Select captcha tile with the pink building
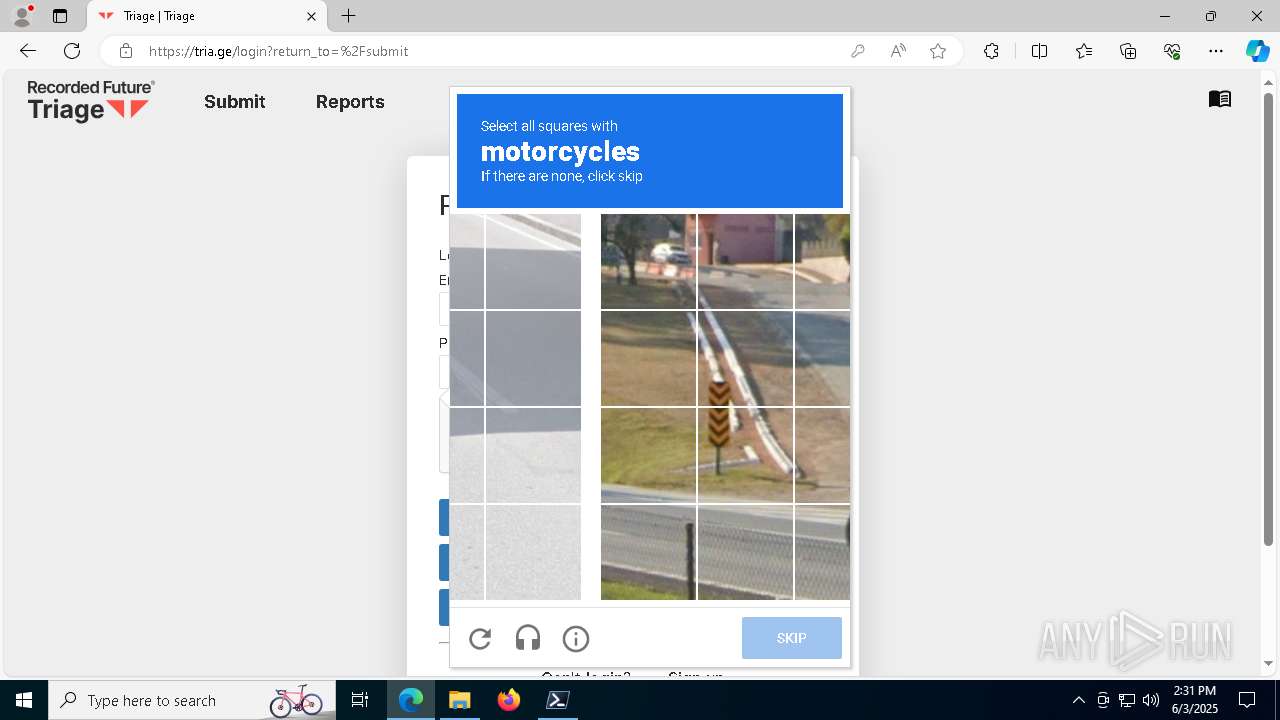The image size is (1280, 720). (745, 261)
